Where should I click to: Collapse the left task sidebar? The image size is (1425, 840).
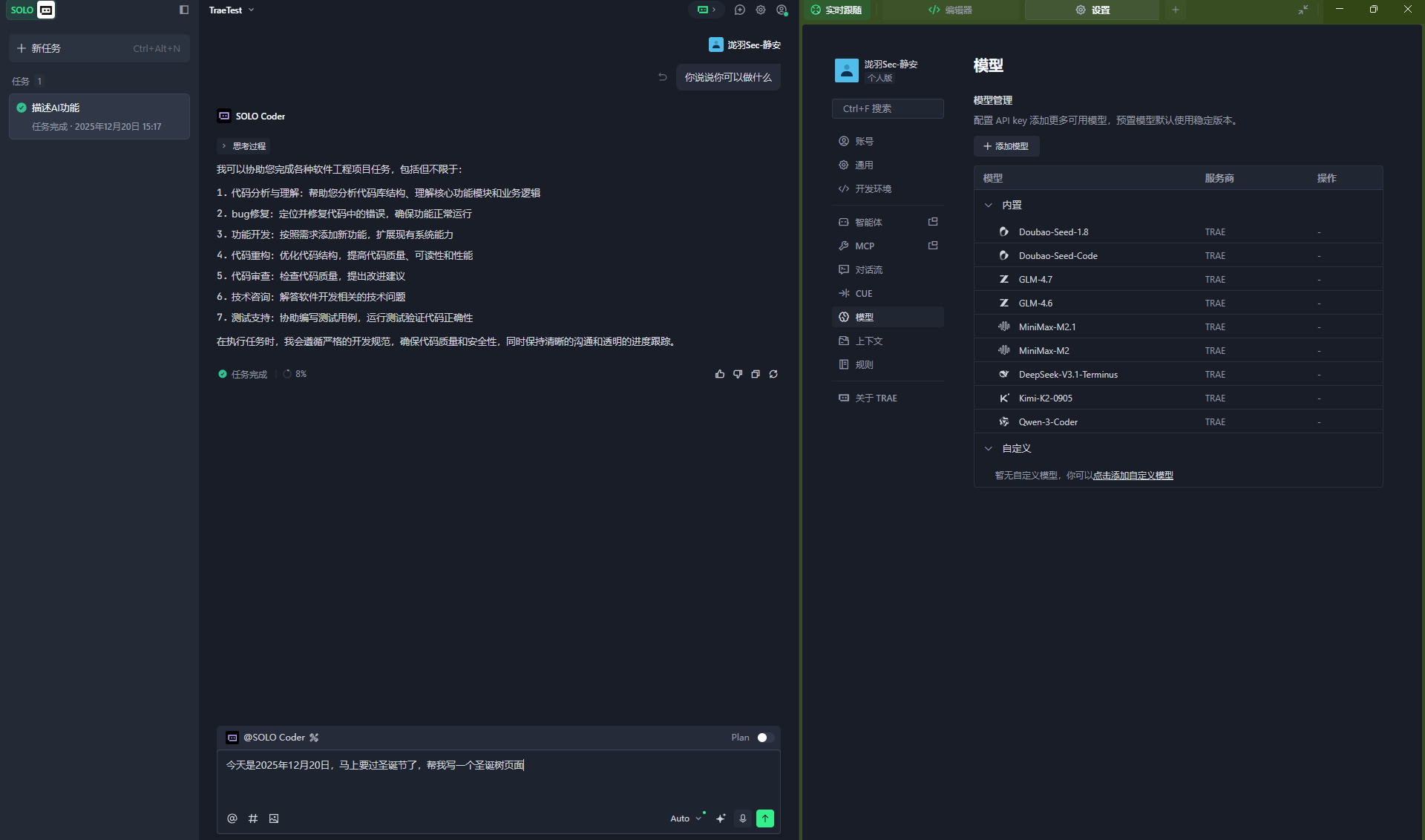(184, 10)
